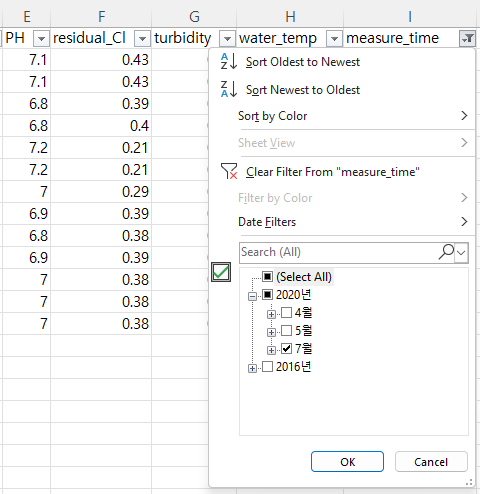Select column I header
Image resolution: width=480 pixels, height=494 pixels.
pos(410,16)
